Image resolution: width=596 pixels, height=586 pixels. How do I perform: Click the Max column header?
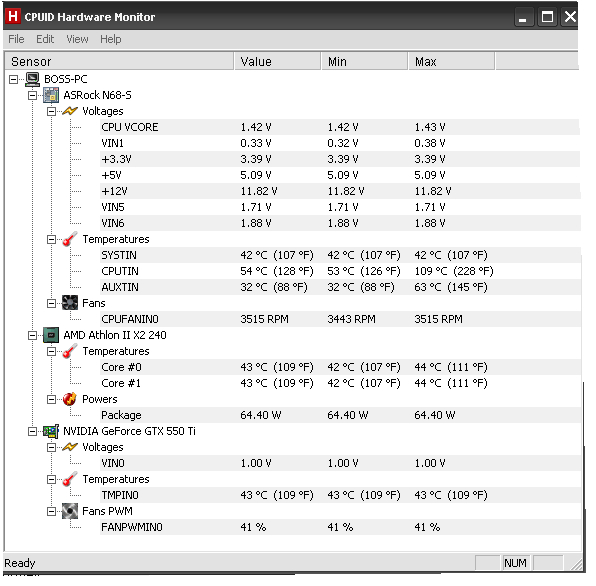click(452, 61)
